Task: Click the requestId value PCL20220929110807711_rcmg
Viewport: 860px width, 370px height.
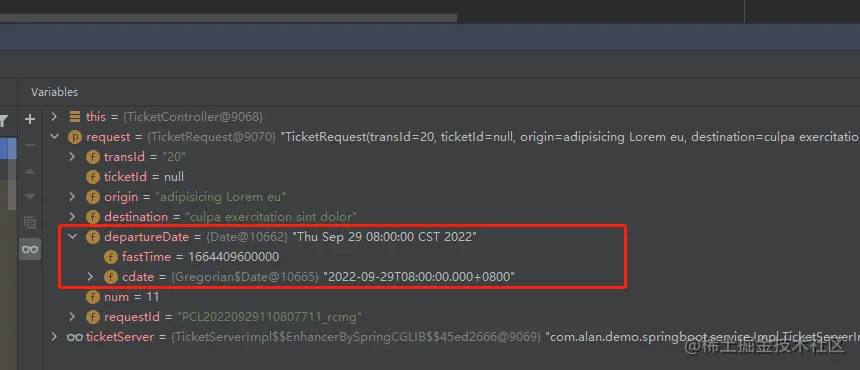Action: (269, 317)
